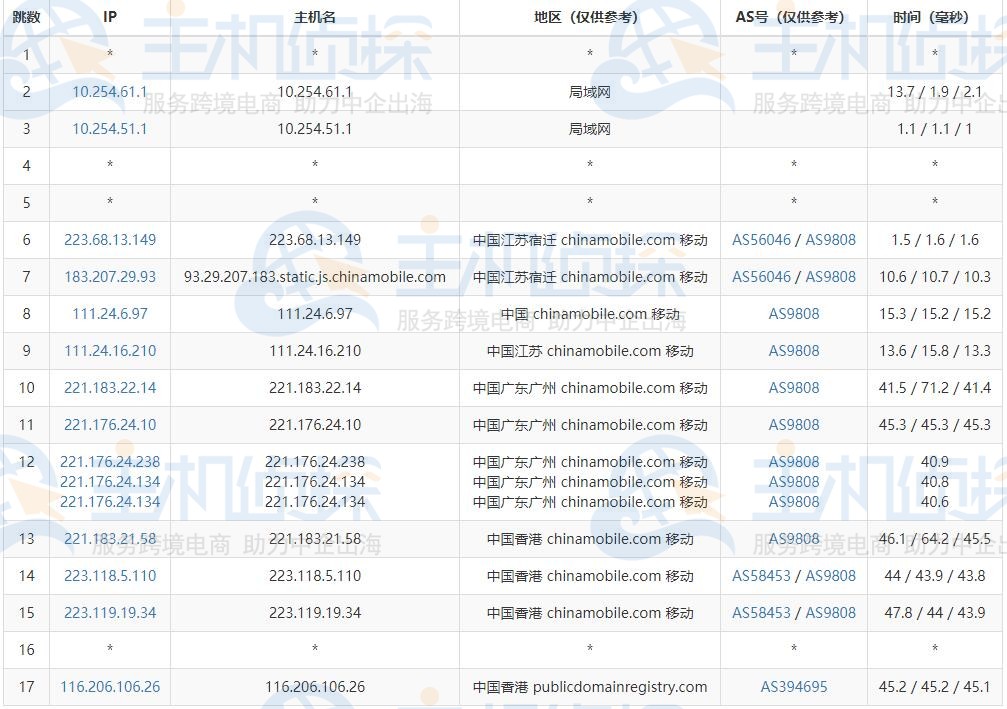Select IP 221.176.24.238 in hop 12
The width and height of the screenshot is (1007, 709).
109,462
